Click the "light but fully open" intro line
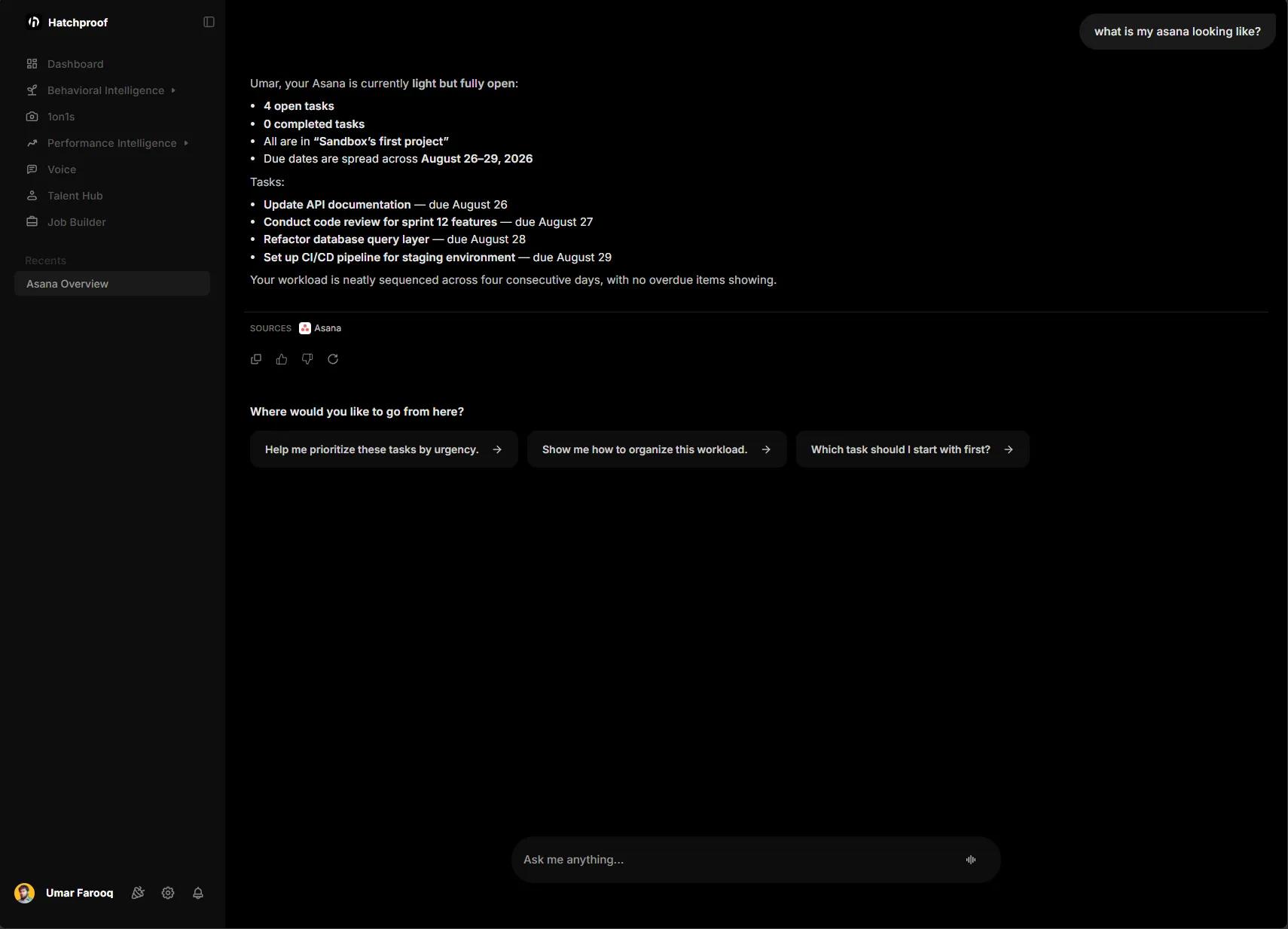The image size is (1288, 929). (384, 84)
